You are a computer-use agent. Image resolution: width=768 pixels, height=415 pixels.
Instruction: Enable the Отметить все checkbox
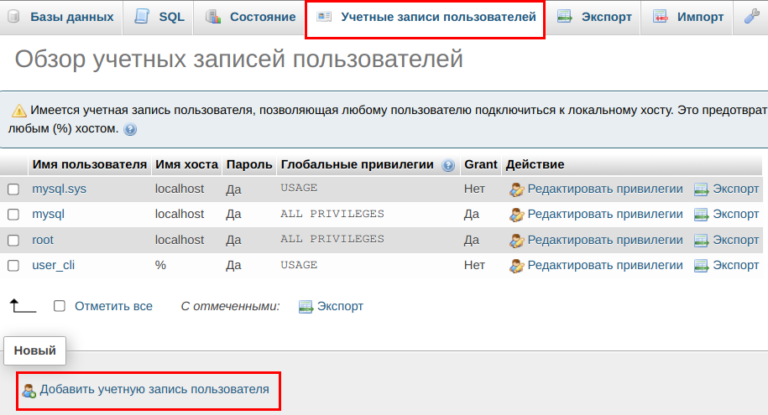pos(60,306)
